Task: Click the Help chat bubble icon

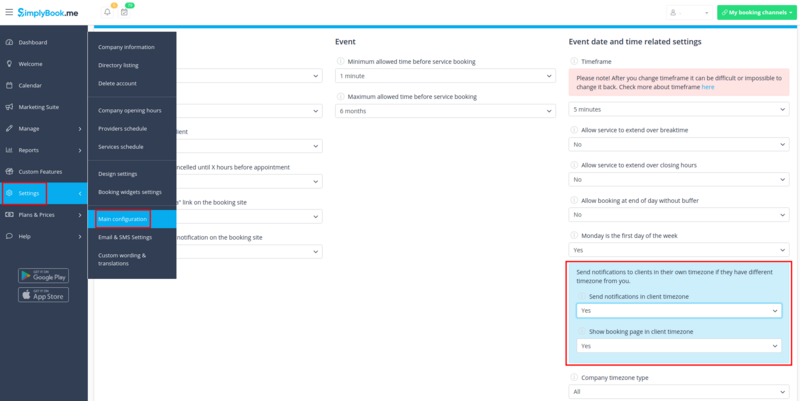Action: tap(9, 236)
